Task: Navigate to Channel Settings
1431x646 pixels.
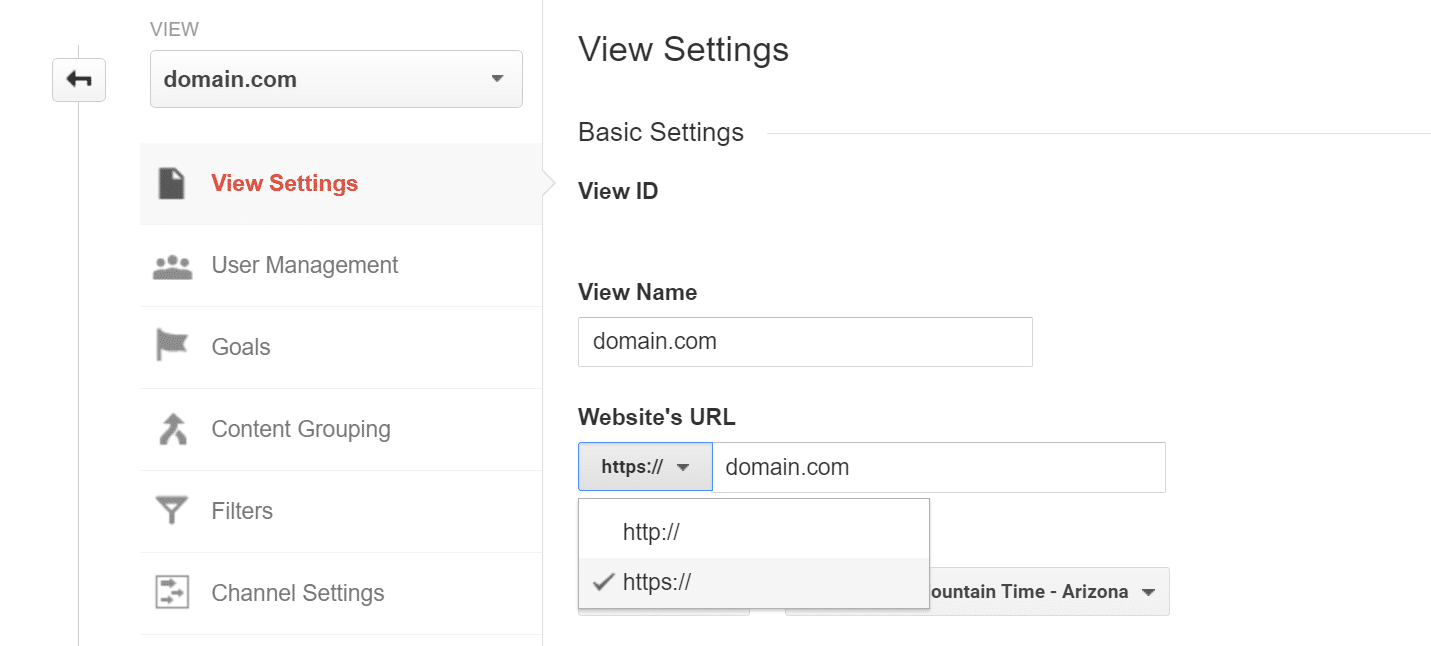Action: click(297, 592)
